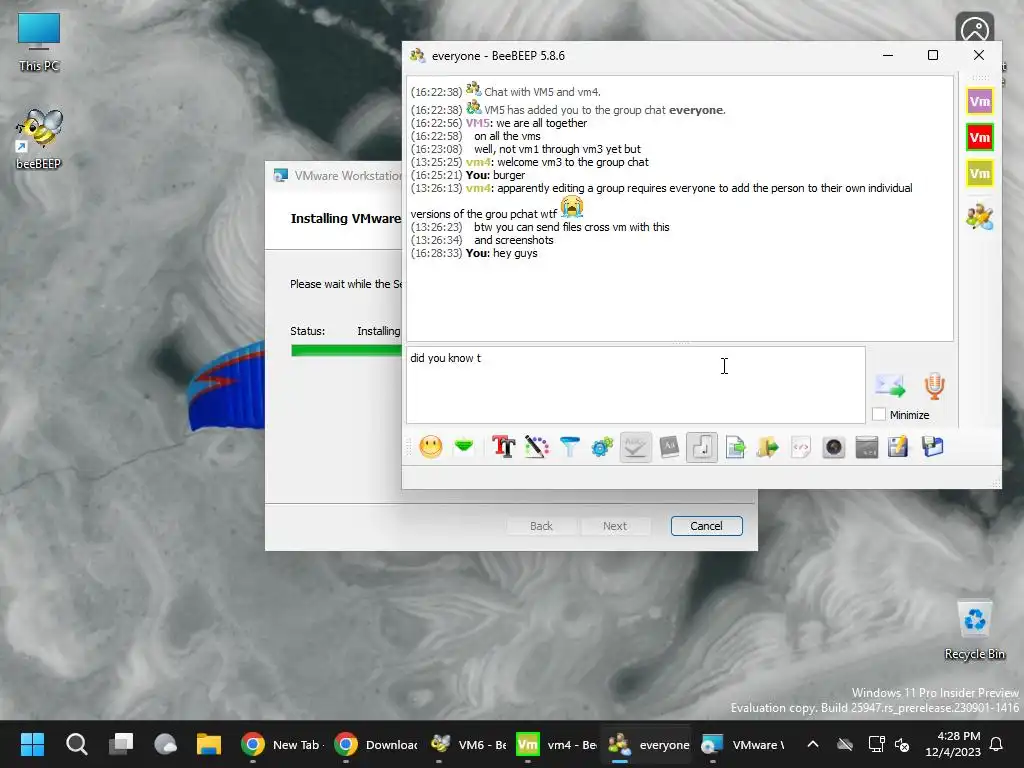The image size is (1024, 768).
Task: Cancel the VMware installation
Action: point(707,526)
